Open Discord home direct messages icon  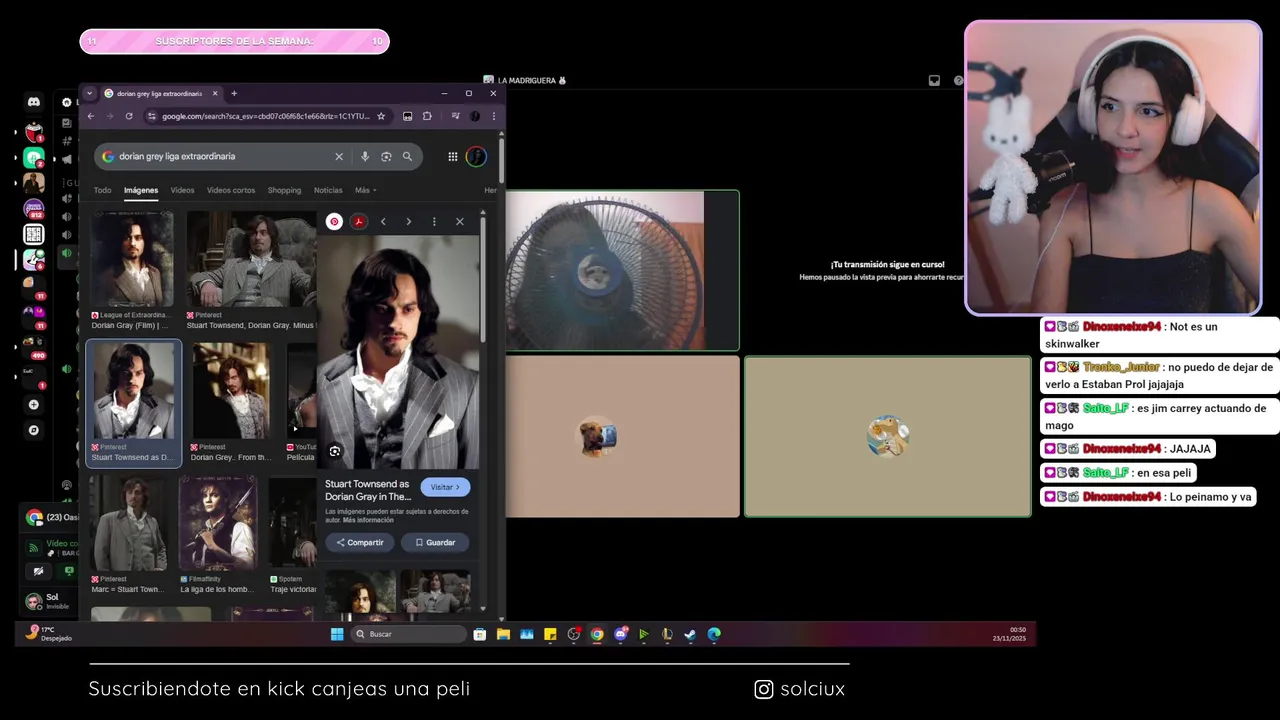click(x=34, y=102)
